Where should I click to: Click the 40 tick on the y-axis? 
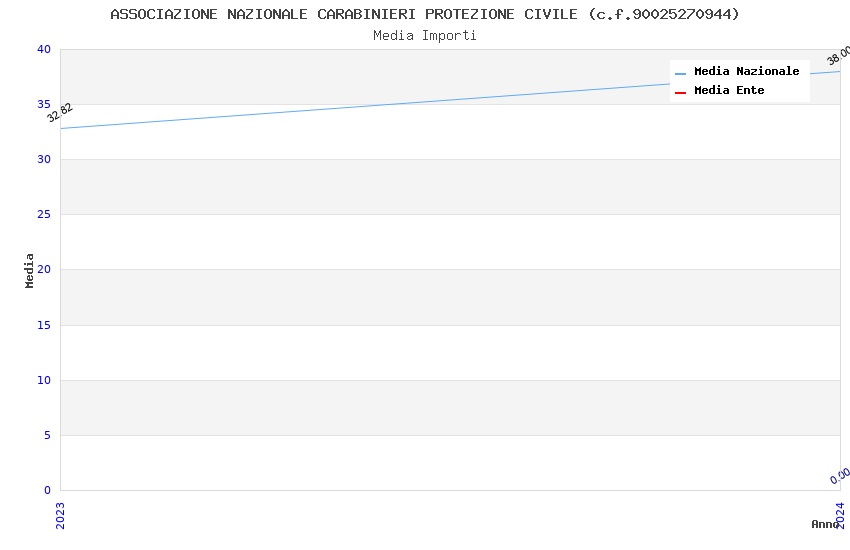click(43, 50)
